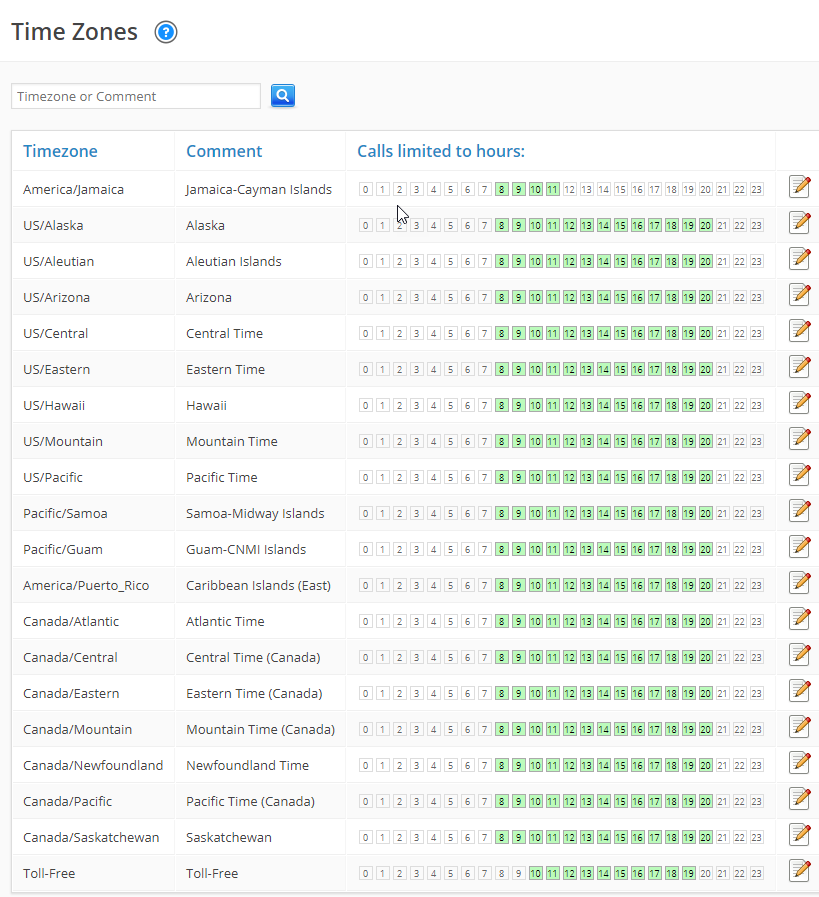Select the Newfoundland Time comment
Screen dimensions: 819x897
point(247,766)
